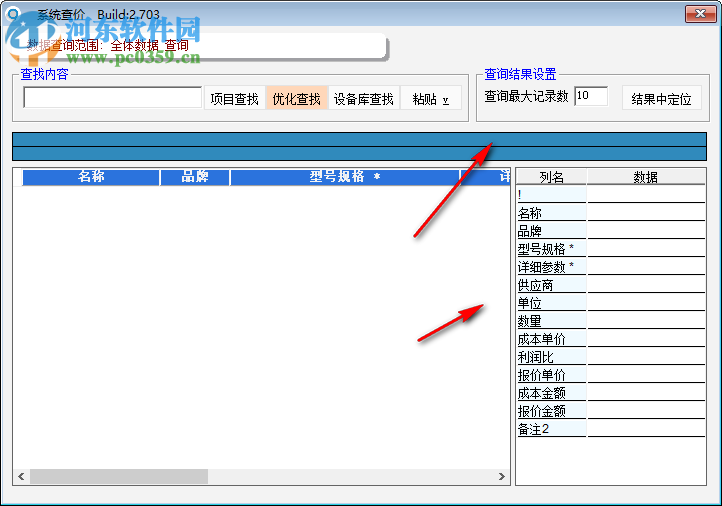Image resolution: width=722 pixels, height=506 pixels.
Task: Click the horizontal scrollbar thumb
Action: point(119,476)
